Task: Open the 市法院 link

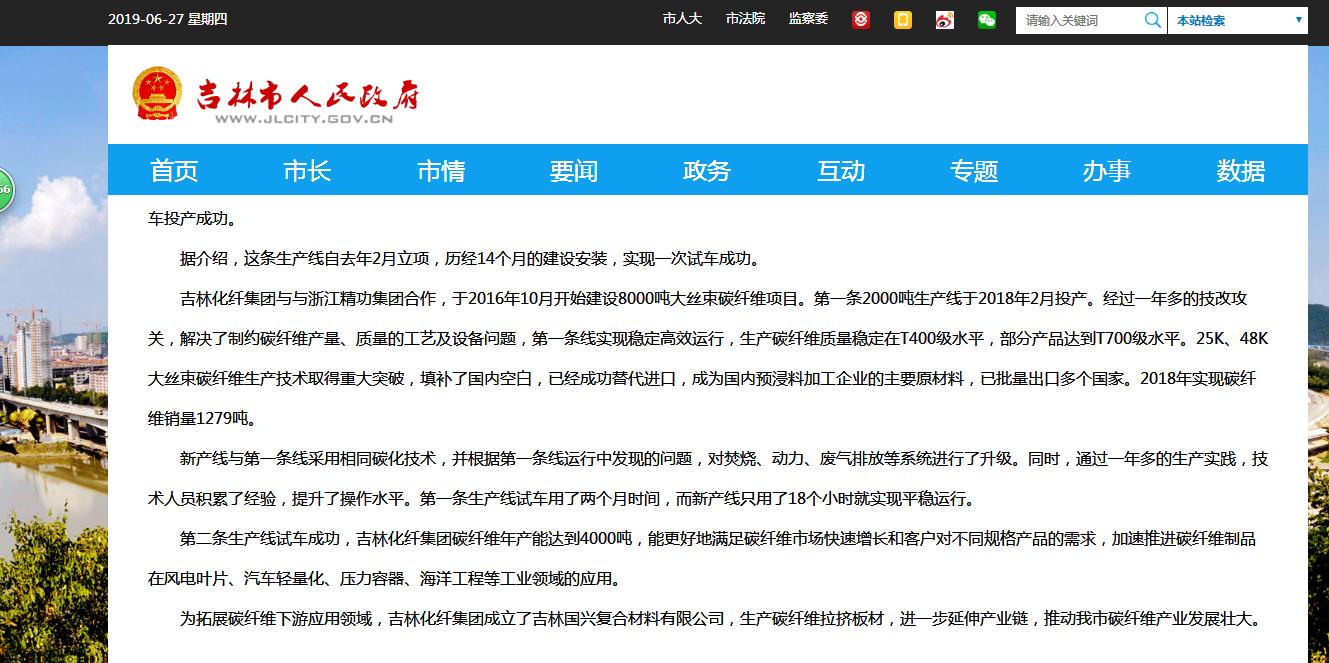Action: click(x=745, y=19)
